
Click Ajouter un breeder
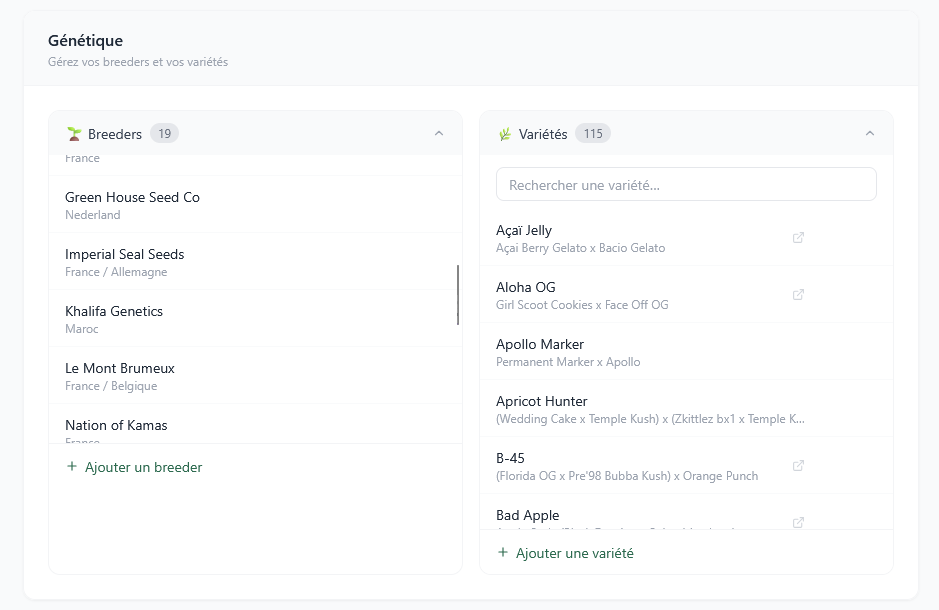(x=134, y=467)
